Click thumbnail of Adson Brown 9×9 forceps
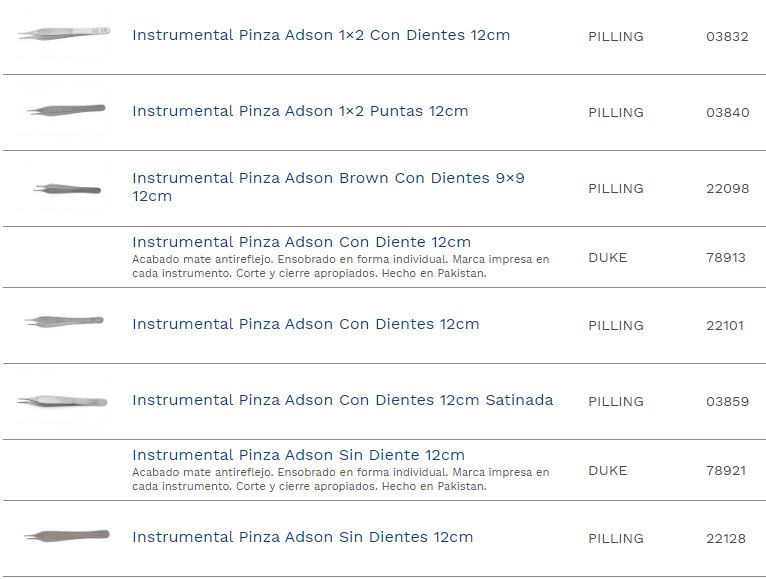This screenshot has height=579, width=766. [67, 187]
